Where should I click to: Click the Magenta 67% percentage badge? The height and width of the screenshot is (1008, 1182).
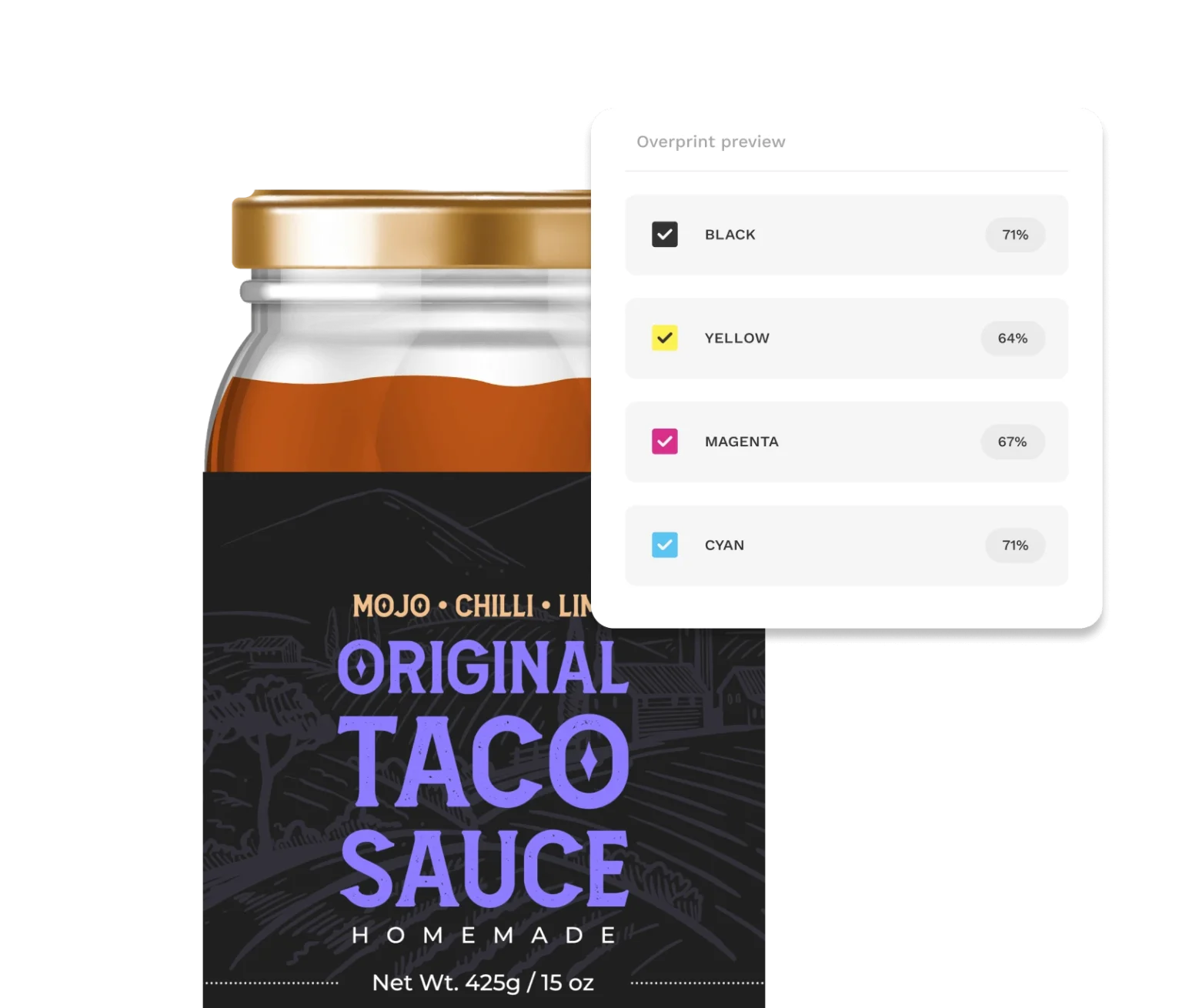[1013, 442]
